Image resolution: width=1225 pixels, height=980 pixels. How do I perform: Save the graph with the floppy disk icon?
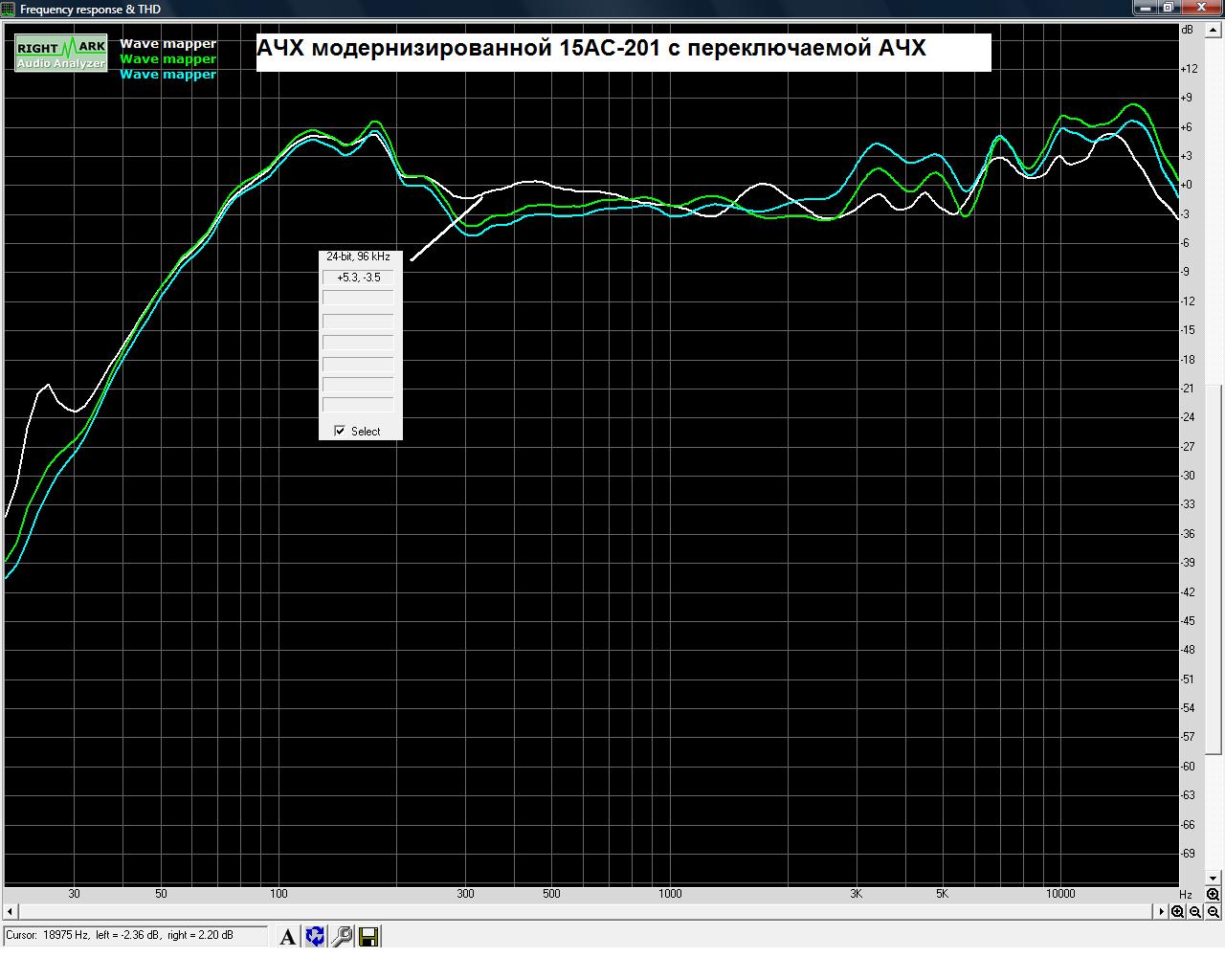tap(368, 937)
